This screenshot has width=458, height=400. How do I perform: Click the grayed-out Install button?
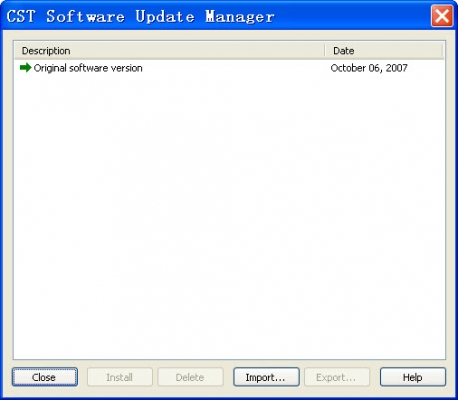(x=120, y=377)
